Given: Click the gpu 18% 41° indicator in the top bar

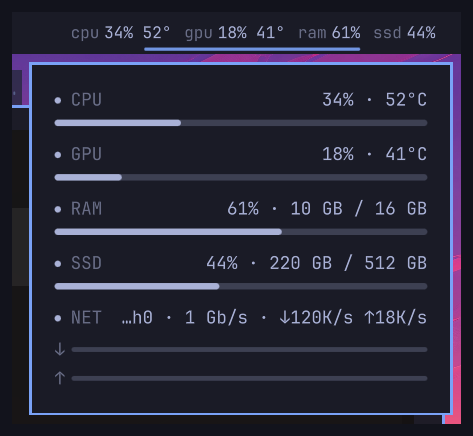Looking at the screenshot, I should (x=234, y=33).
